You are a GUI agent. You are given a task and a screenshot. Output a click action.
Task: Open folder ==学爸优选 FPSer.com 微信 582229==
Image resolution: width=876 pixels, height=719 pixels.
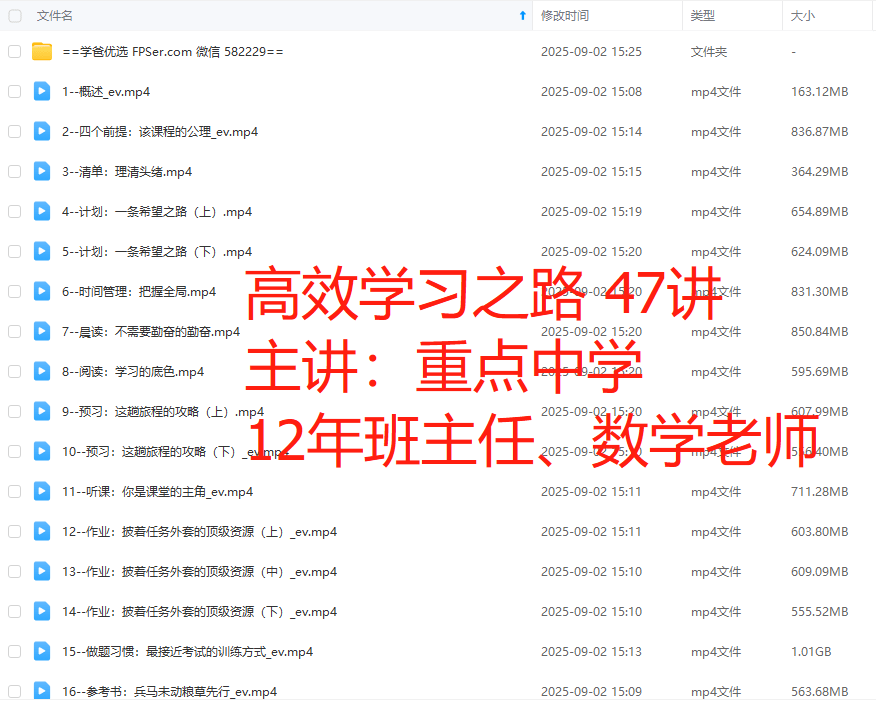pyautogui.click(x=173, y=52)
